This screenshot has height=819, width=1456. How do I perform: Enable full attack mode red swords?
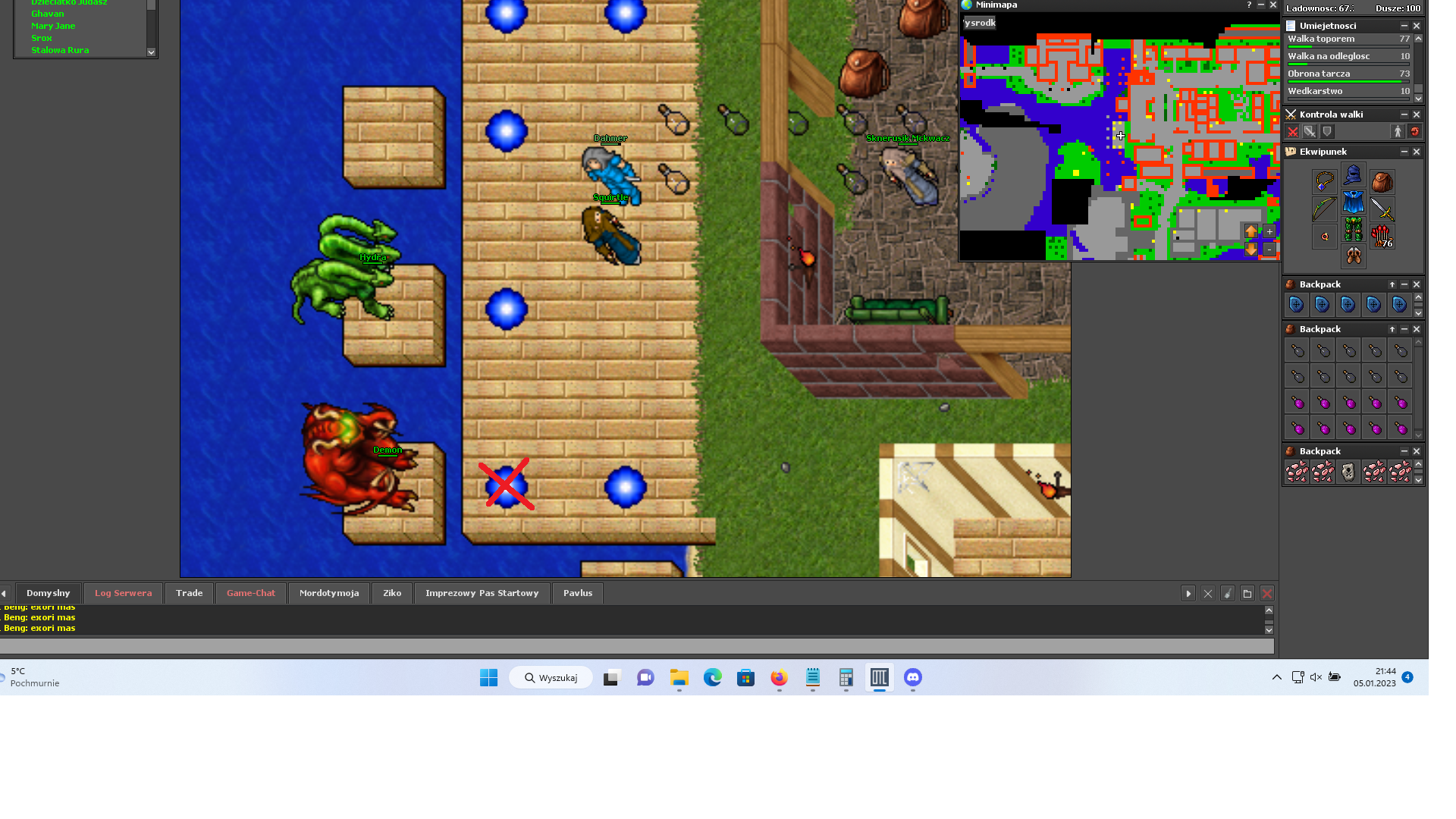click(x=1293, y=132)
